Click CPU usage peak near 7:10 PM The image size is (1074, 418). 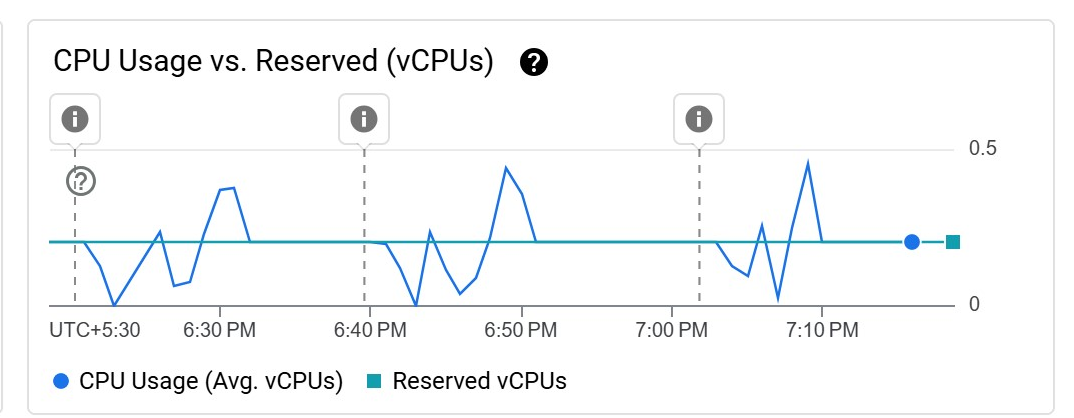tap(808, 162)
